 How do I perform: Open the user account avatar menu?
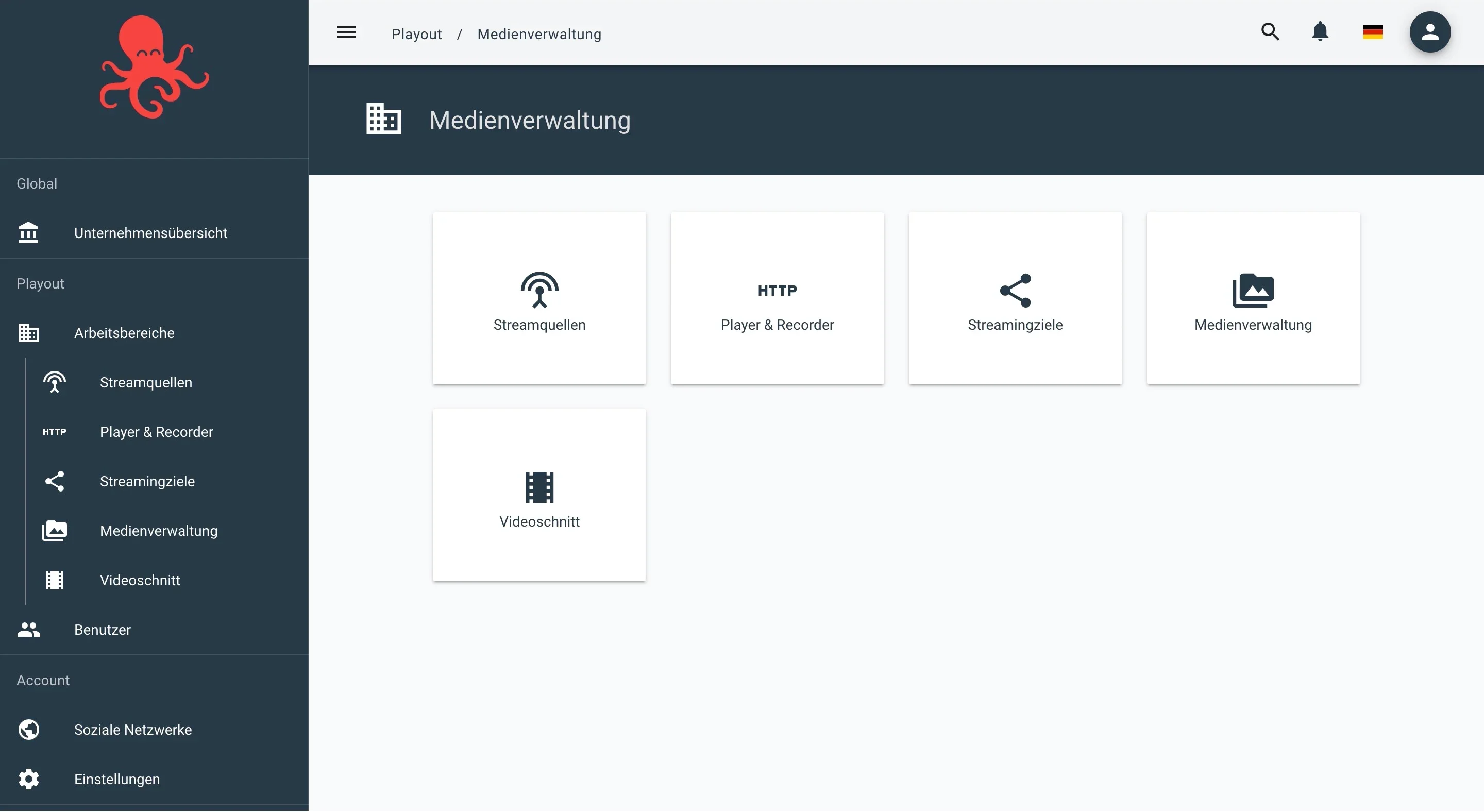pos(1429,32)
